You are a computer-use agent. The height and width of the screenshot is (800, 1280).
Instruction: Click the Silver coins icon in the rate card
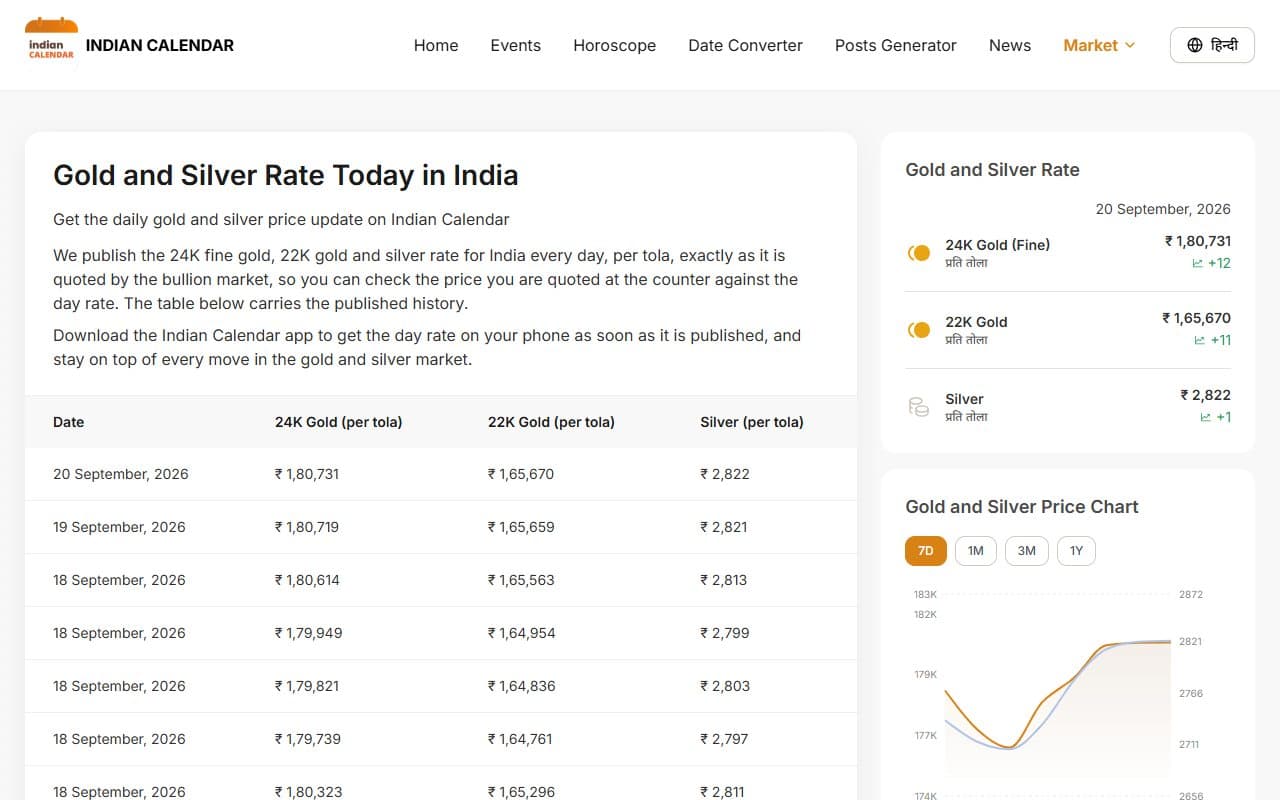[x=918, y=407]
